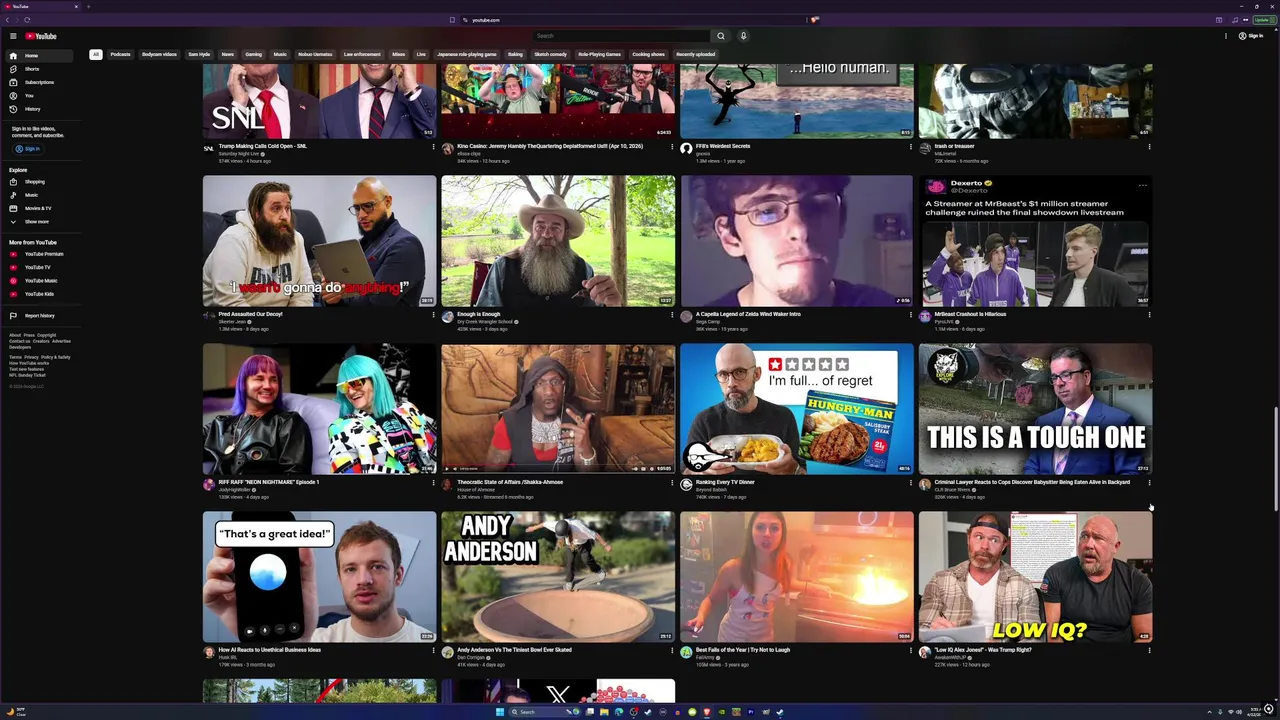Open Trump Making Calls Cold Open title

point(263,146)
